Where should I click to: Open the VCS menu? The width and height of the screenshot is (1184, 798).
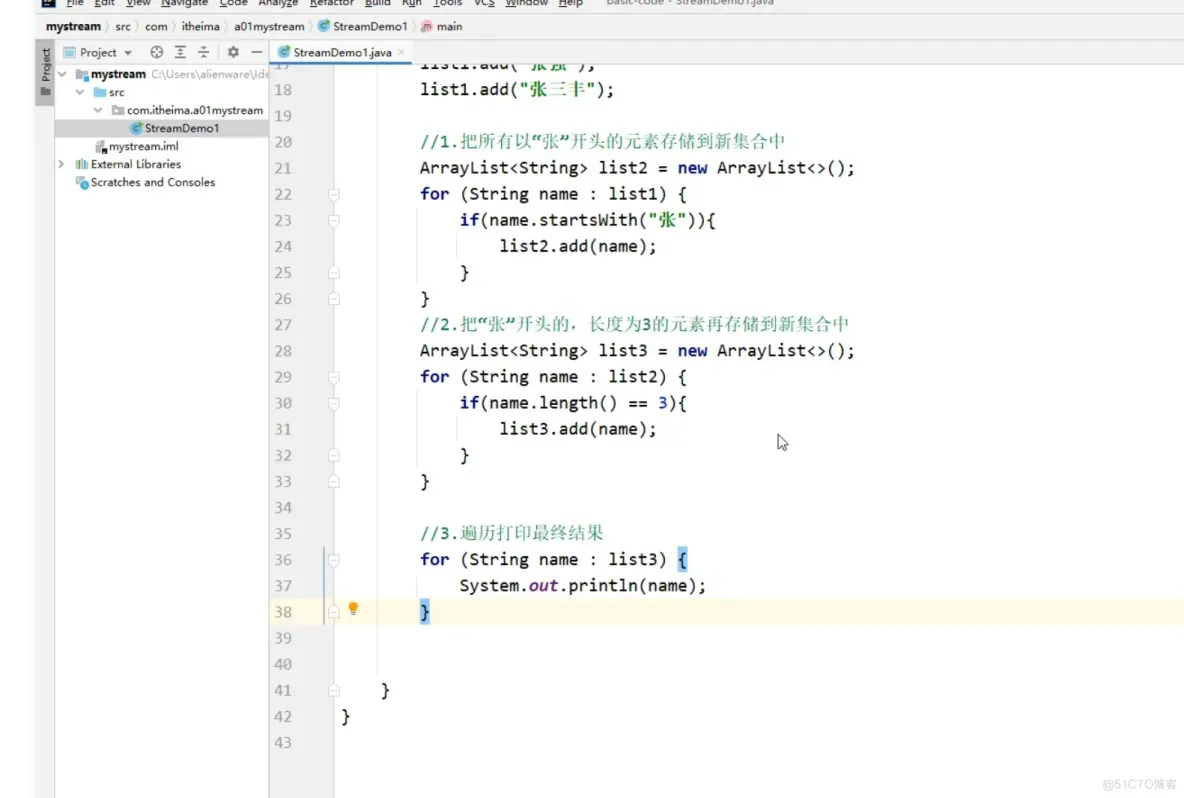pos(484,3)
